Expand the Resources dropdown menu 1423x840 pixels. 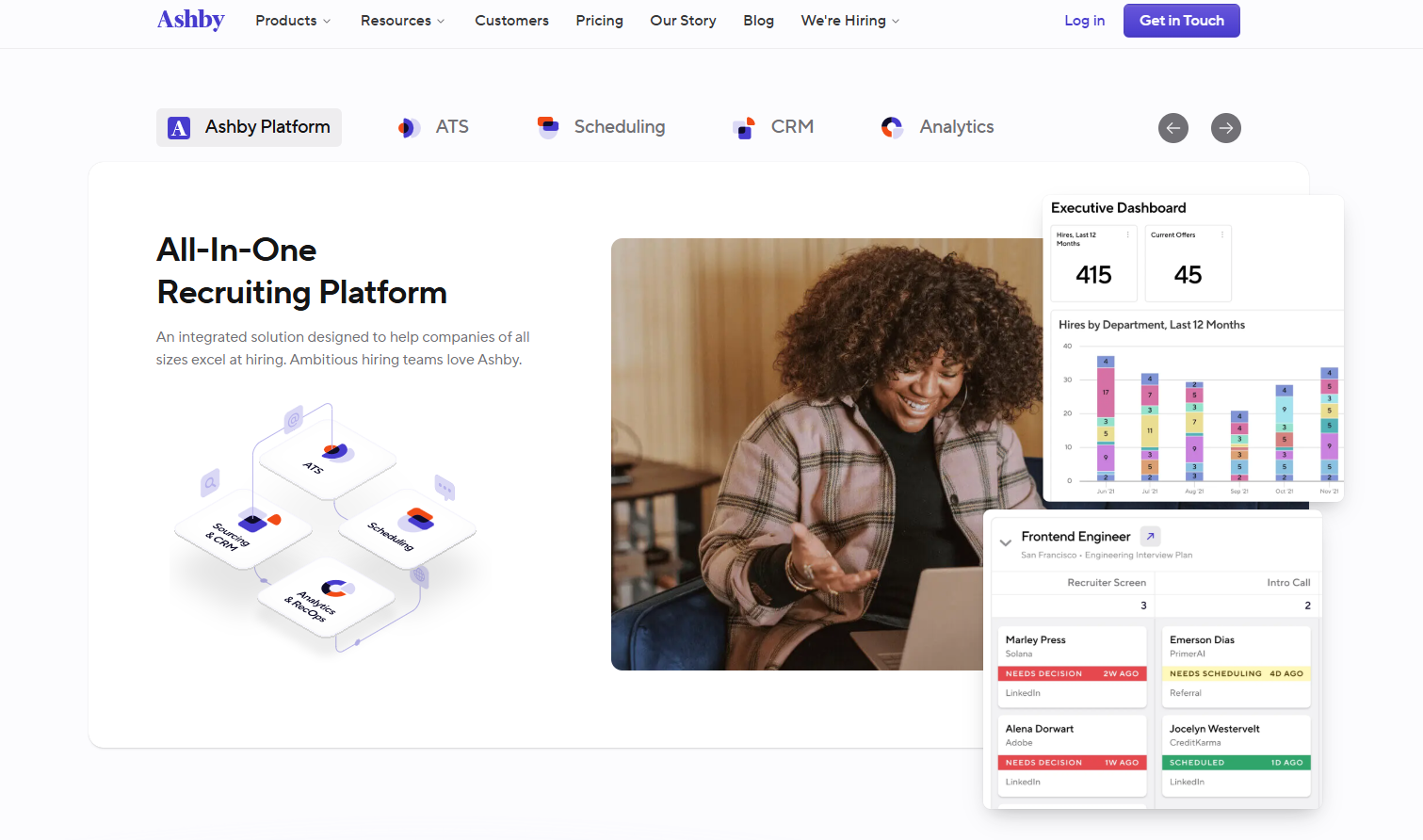click(x=402, y=21)
